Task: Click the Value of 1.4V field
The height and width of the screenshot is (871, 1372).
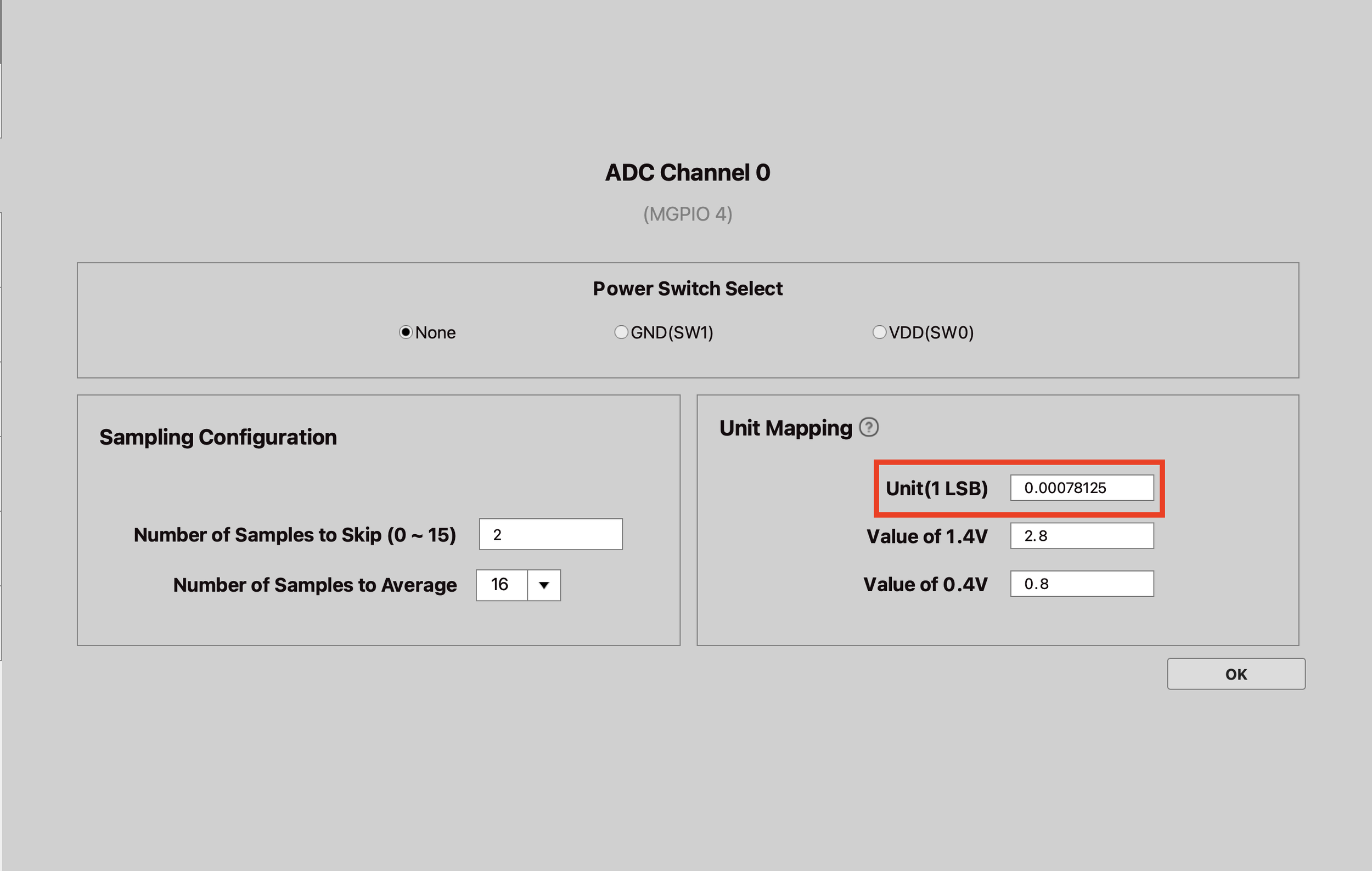Action: [x=1082, y=536]
